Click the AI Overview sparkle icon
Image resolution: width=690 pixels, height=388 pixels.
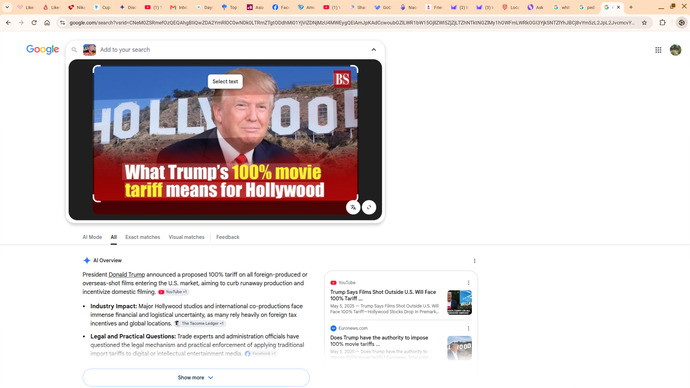87,260
